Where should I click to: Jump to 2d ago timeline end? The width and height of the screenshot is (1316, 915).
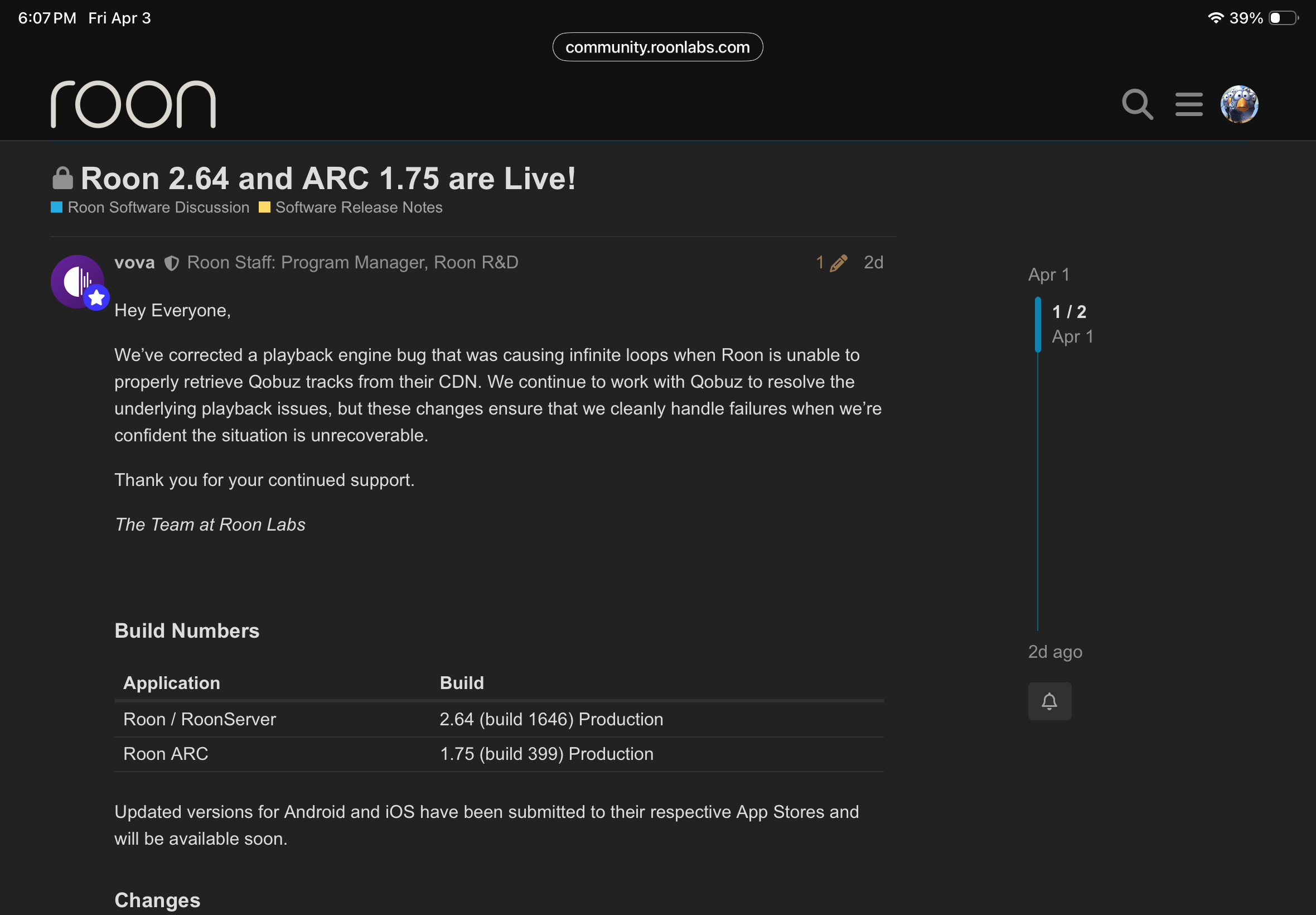click(x=1054, y=652)
